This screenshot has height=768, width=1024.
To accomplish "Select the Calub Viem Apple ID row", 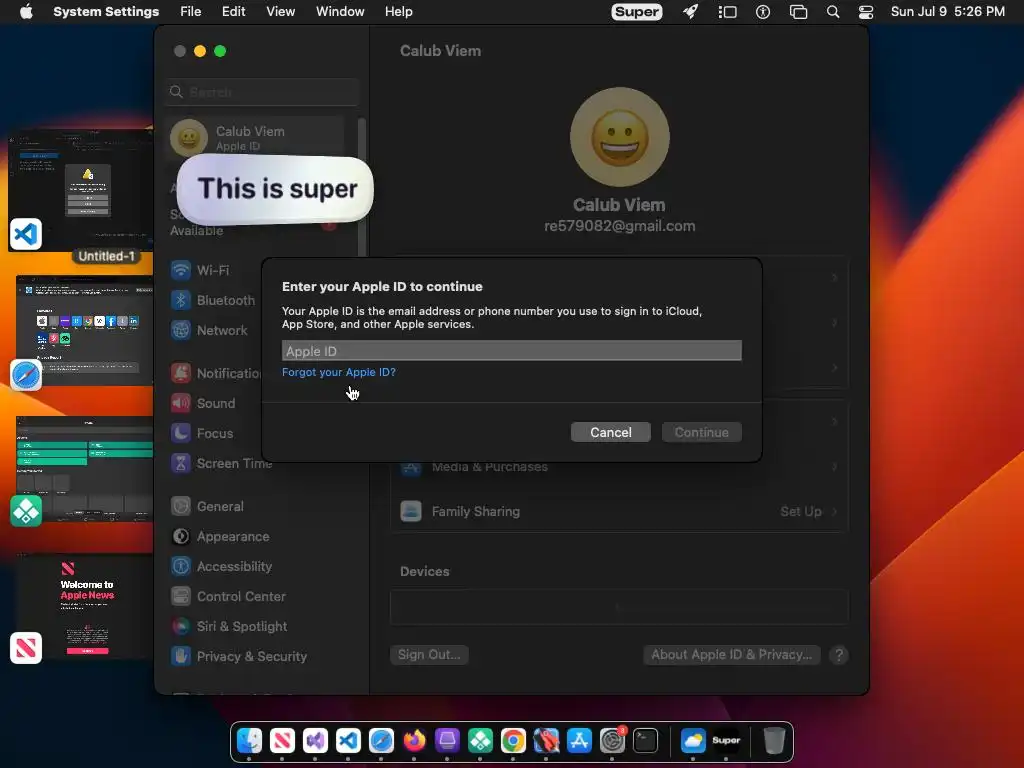I will [256, 138].
